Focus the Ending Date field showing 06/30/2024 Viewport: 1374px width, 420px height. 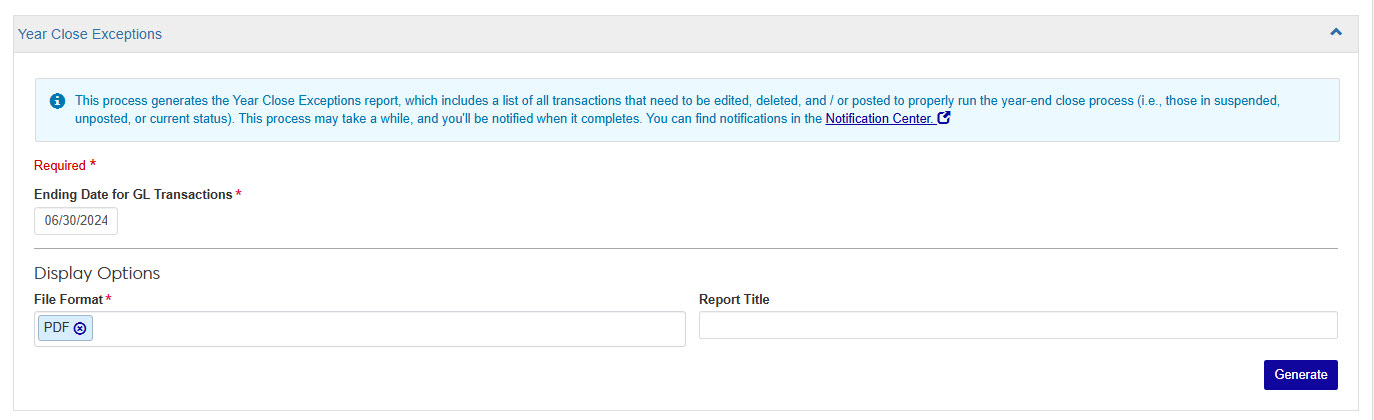click(x=76, y=221)
